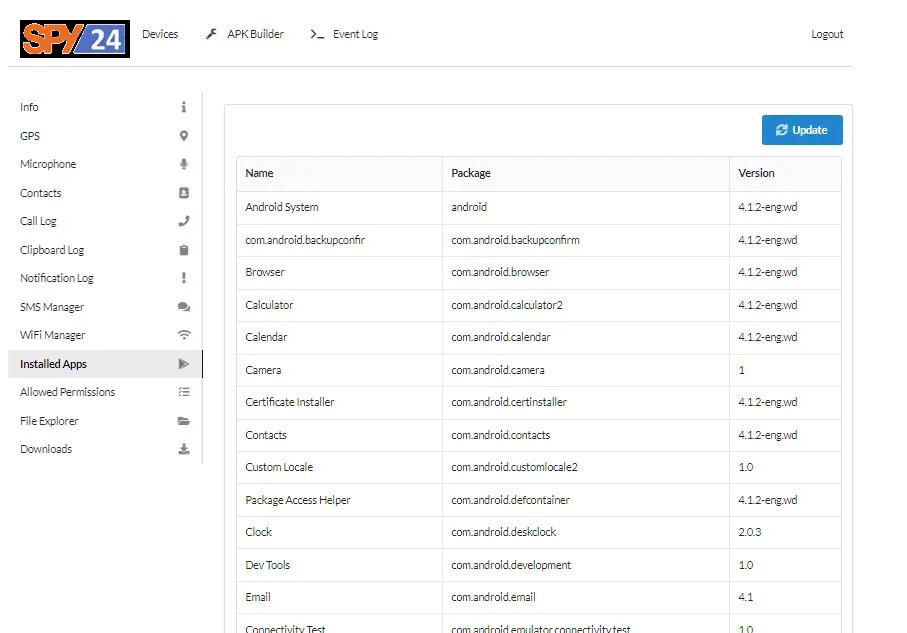Select the Calculator app name
Image resolution: width=907 pixels, height=633 pixels.
pos(269,305)
